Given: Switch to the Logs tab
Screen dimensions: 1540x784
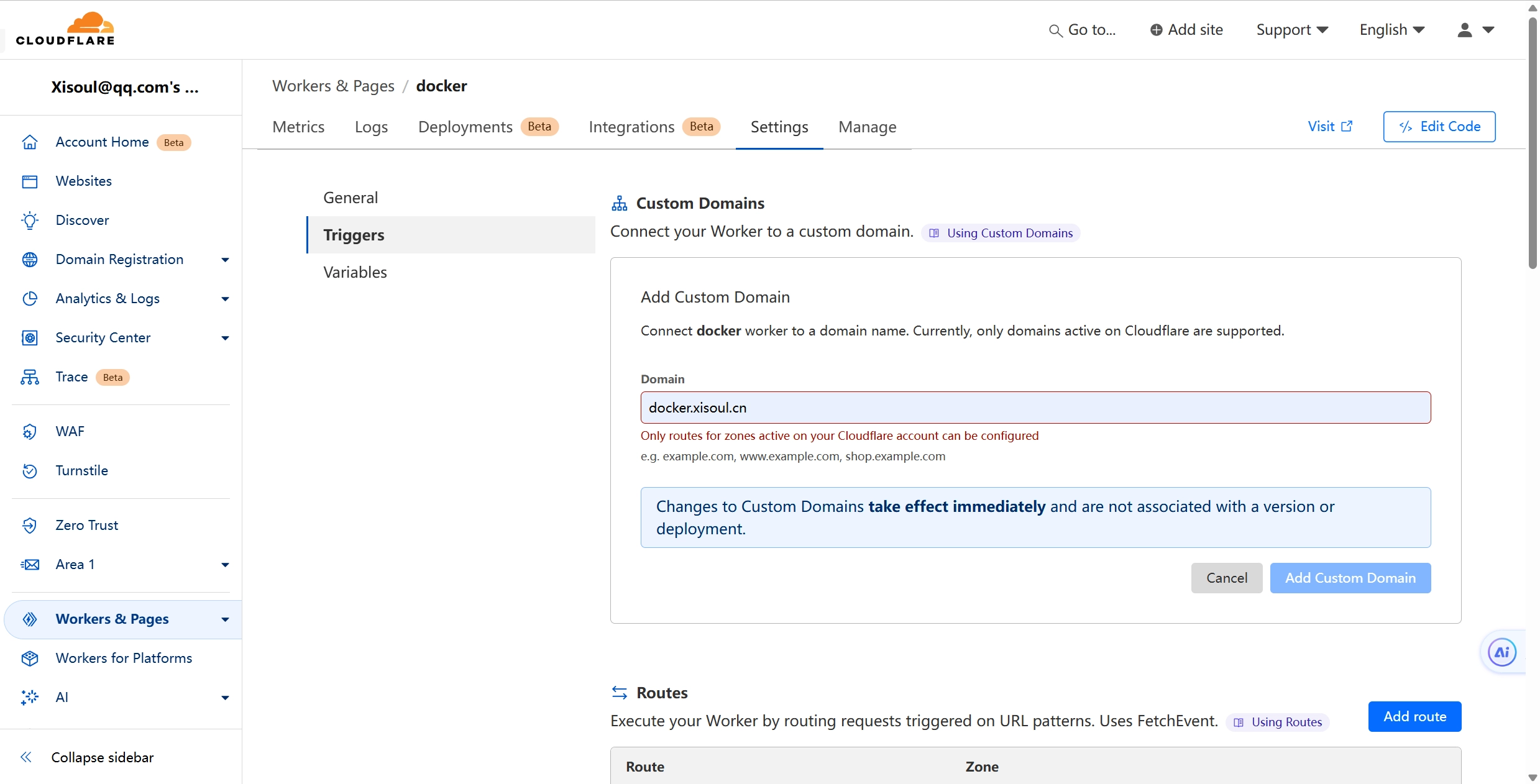Looking at the screenshot, I should click(371, 127).
